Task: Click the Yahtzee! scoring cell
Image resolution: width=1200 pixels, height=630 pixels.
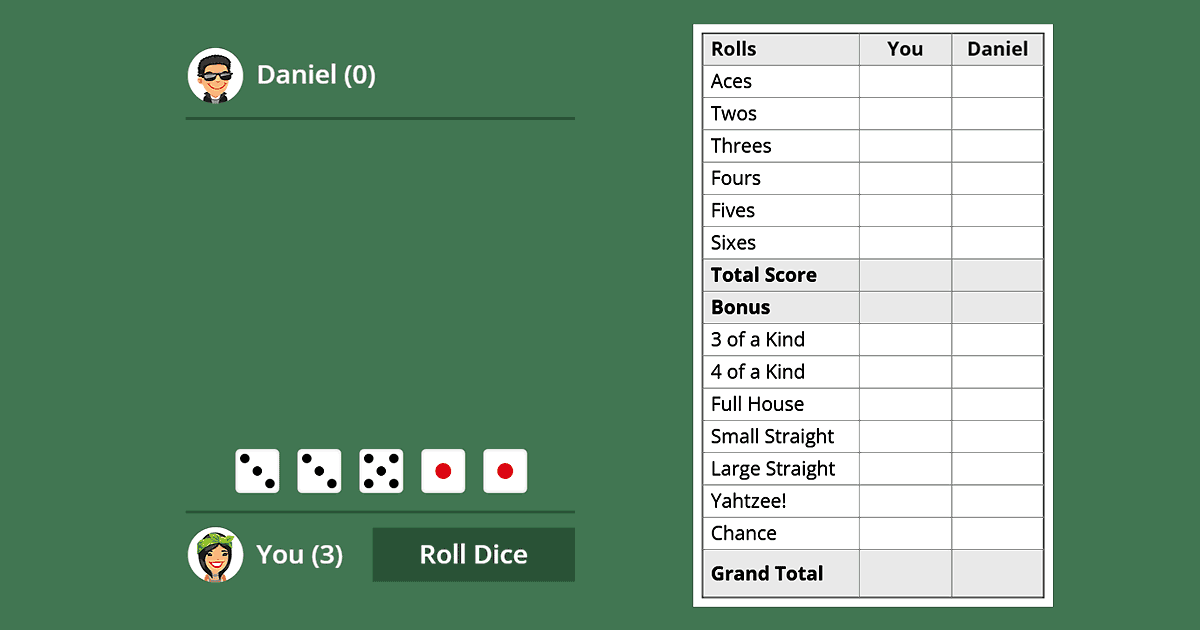Action: tap(905, 500)
